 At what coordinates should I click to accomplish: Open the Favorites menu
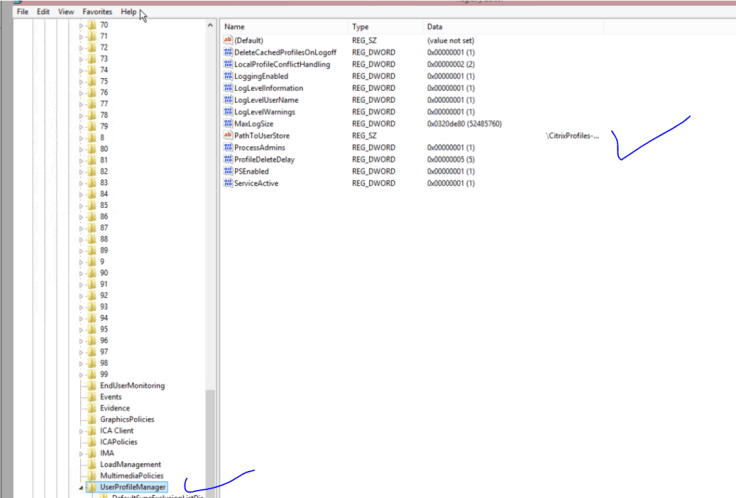pos(97,11)
